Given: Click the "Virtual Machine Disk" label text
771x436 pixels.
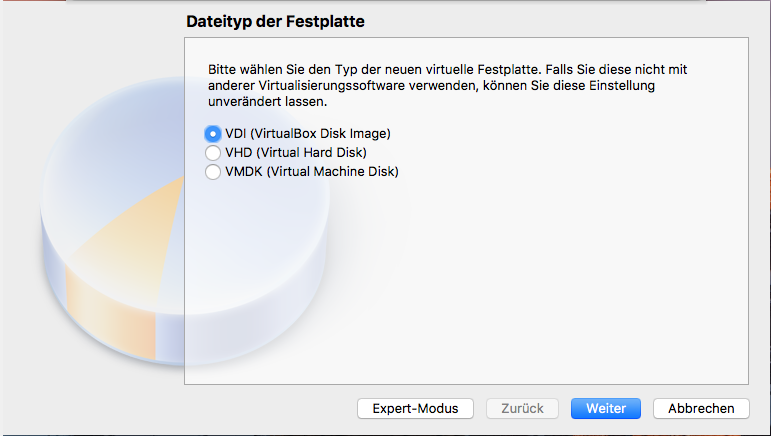Looking at the screenshot, I should pyautogui.click(x=327, y=172).
